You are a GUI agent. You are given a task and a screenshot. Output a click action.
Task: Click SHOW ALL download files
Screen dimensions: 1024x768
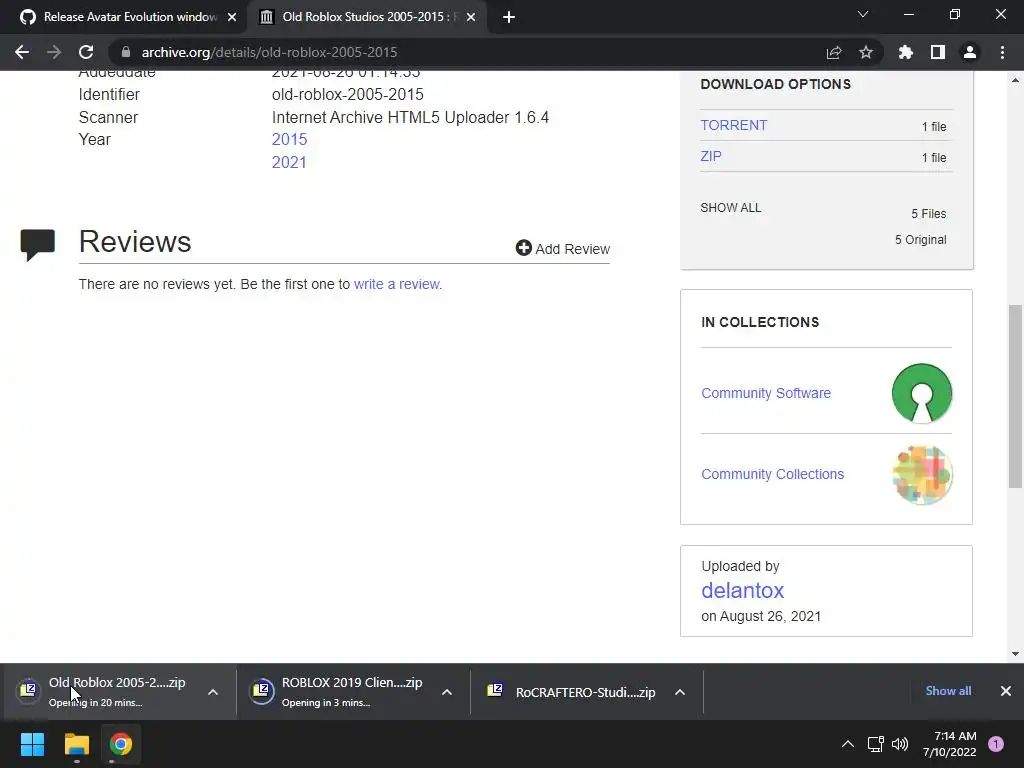(x=731, y=208)
